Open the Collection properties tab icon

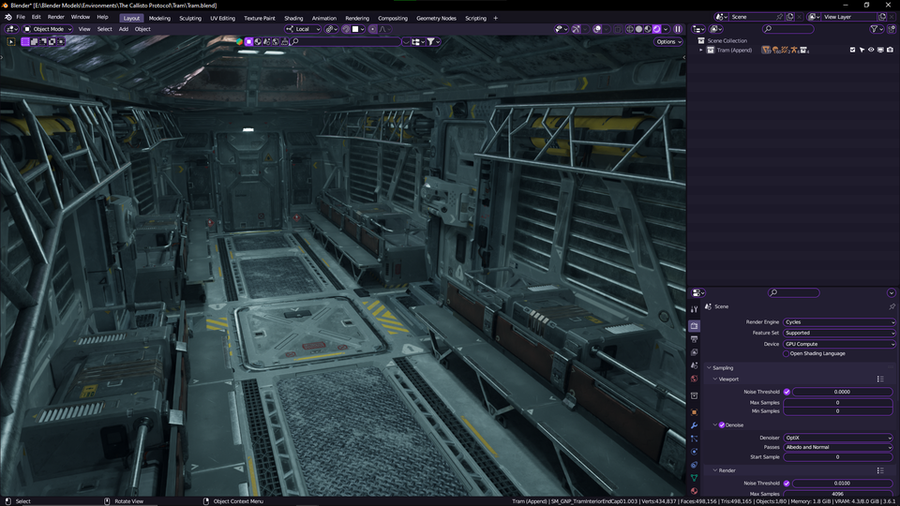694,395
